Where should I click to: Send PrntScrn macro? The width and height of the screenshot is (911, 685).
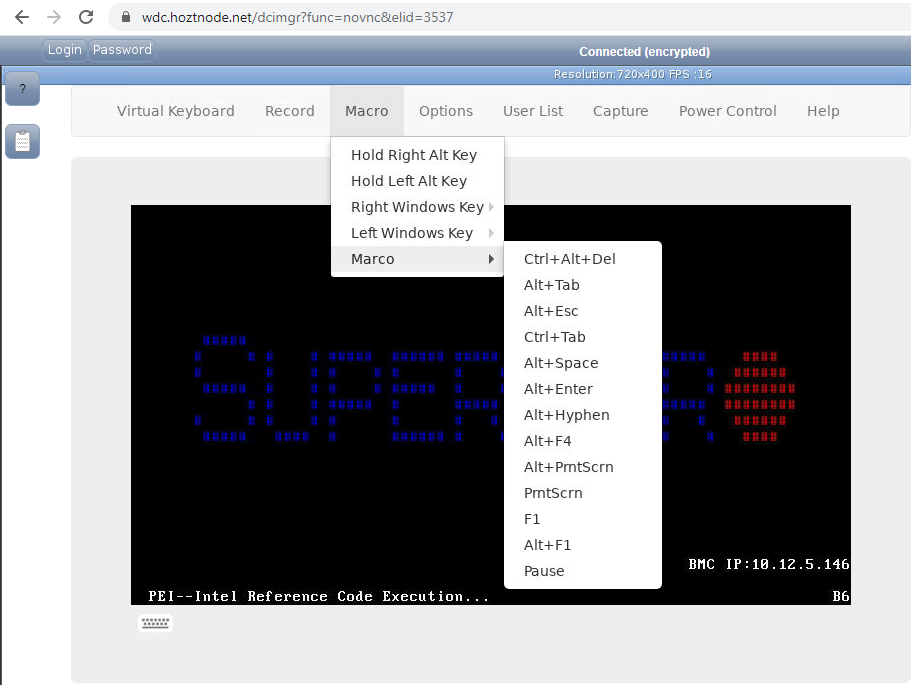[x=583, y=493]
